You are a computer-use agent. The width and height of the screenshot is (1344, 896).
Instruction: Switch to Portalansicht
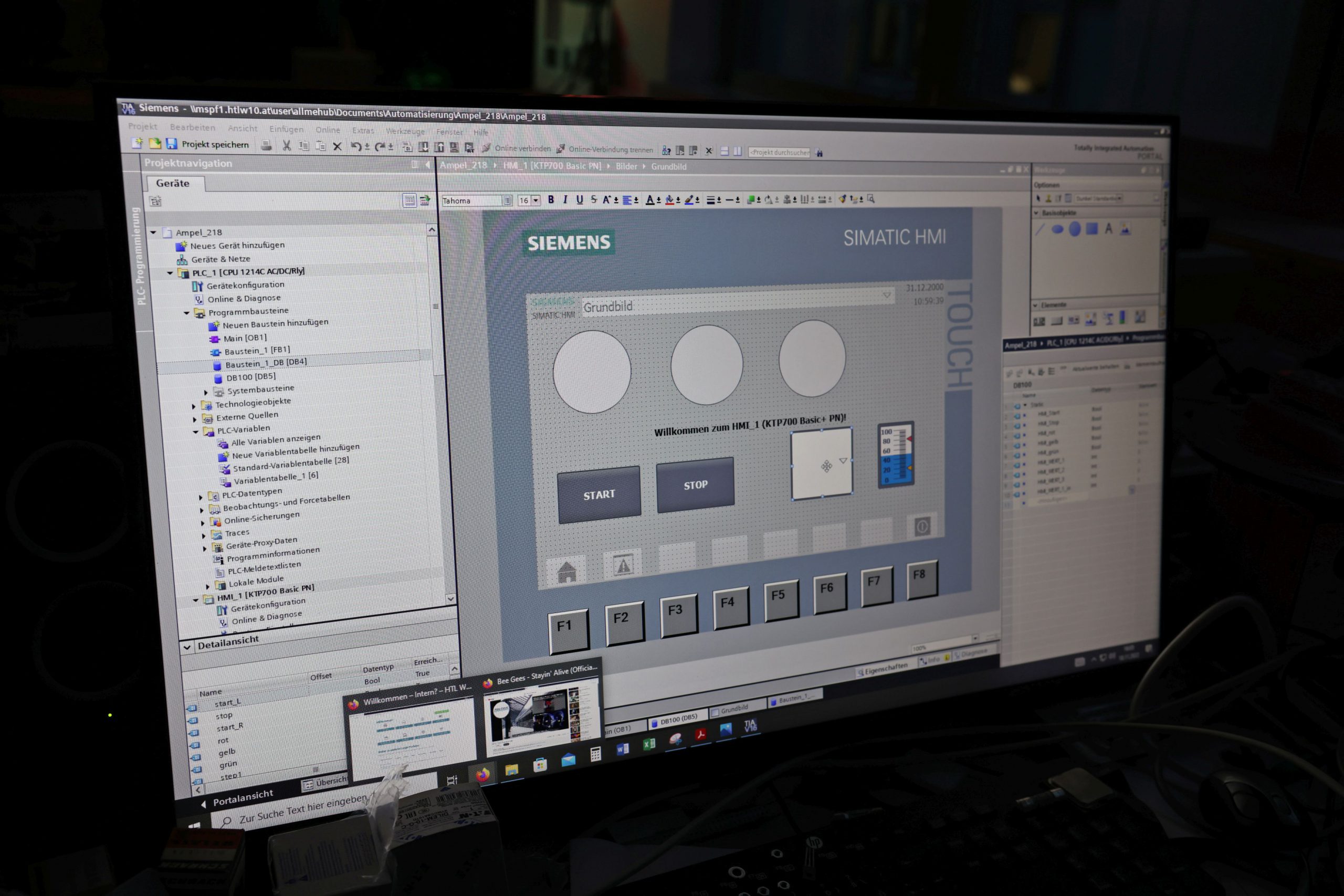point(237,799)
